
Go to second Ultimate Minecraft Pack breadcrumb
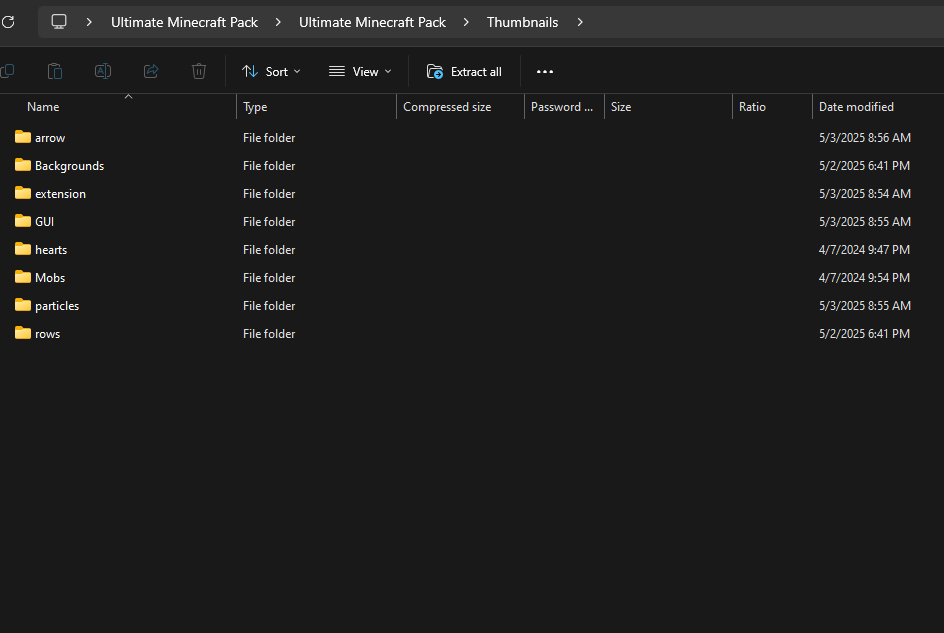click(x=372, y=22)
